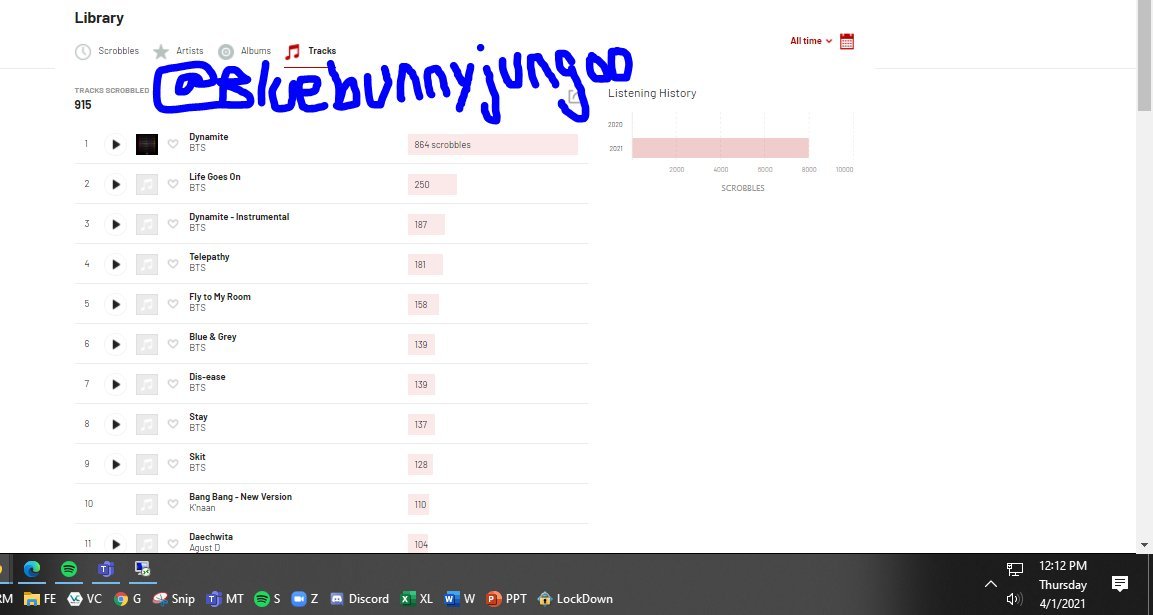Open K'naan artist link
Viewport: 1153px width, 615px height.
click(x=202, y=508)
